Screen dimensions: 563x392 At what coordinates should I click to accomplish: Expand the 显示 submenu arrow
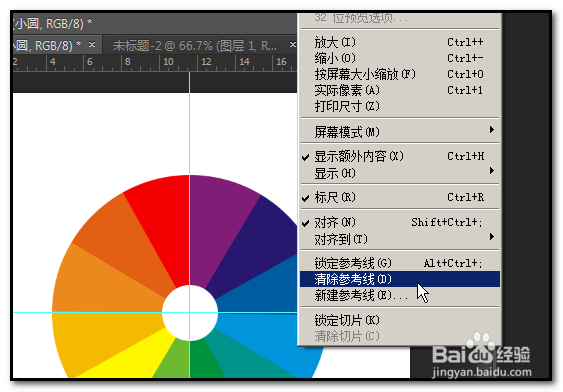point(492,171)
